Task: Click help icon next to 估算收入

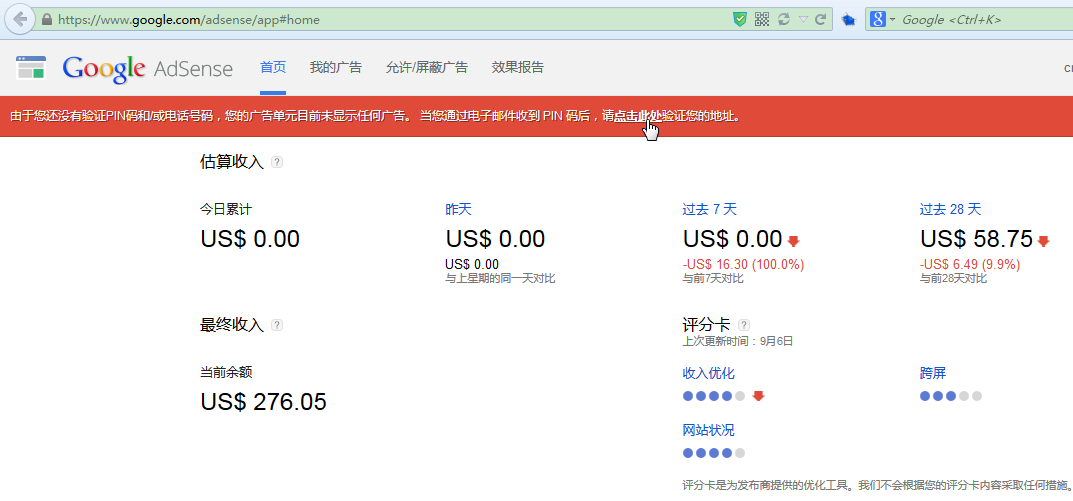Action: click(276, 162)
